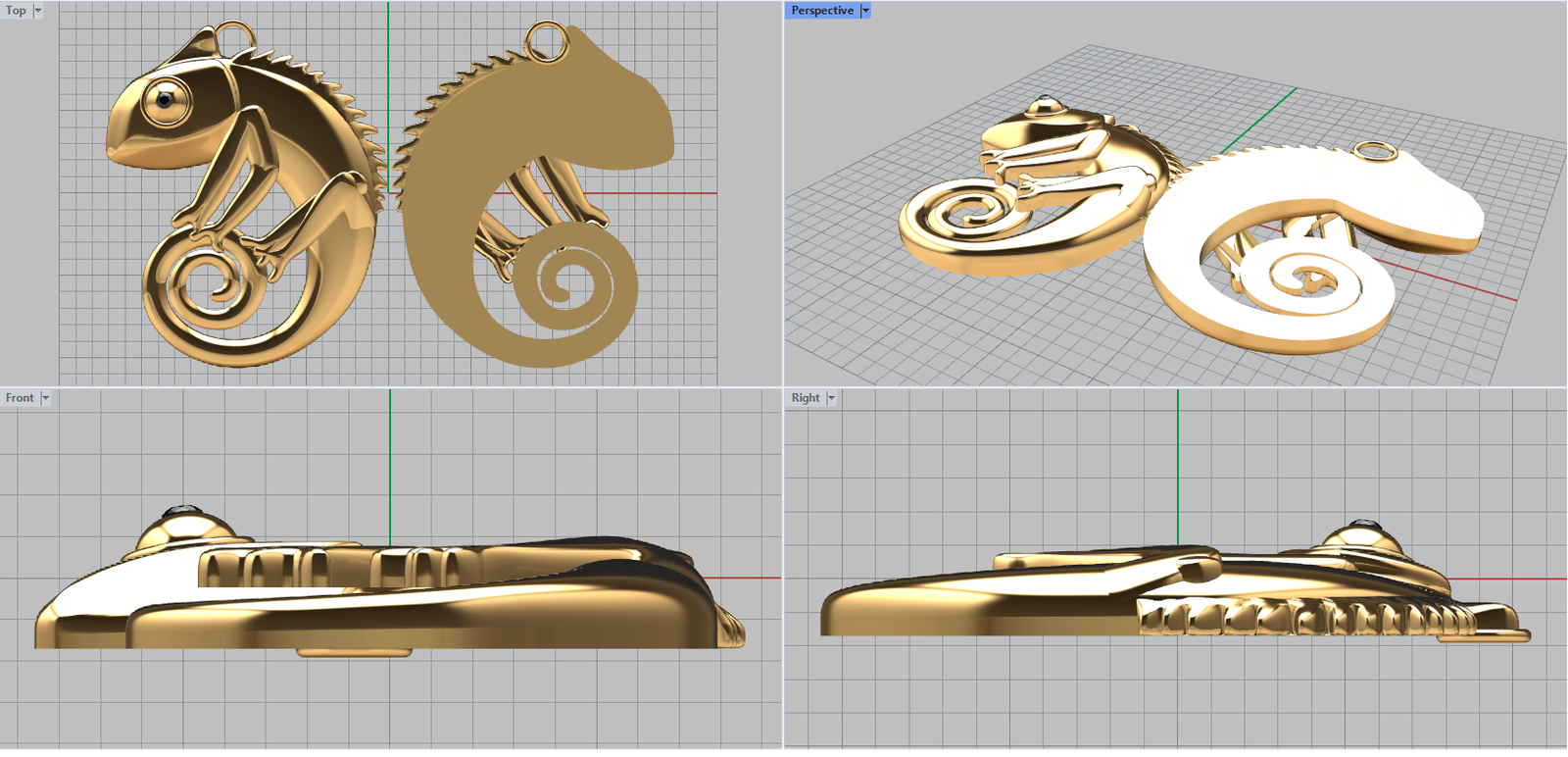Click the green axis line in Front viewport
Image resolution: width=1568 pixels, height=757 pixels.
[x=390, y=461]
